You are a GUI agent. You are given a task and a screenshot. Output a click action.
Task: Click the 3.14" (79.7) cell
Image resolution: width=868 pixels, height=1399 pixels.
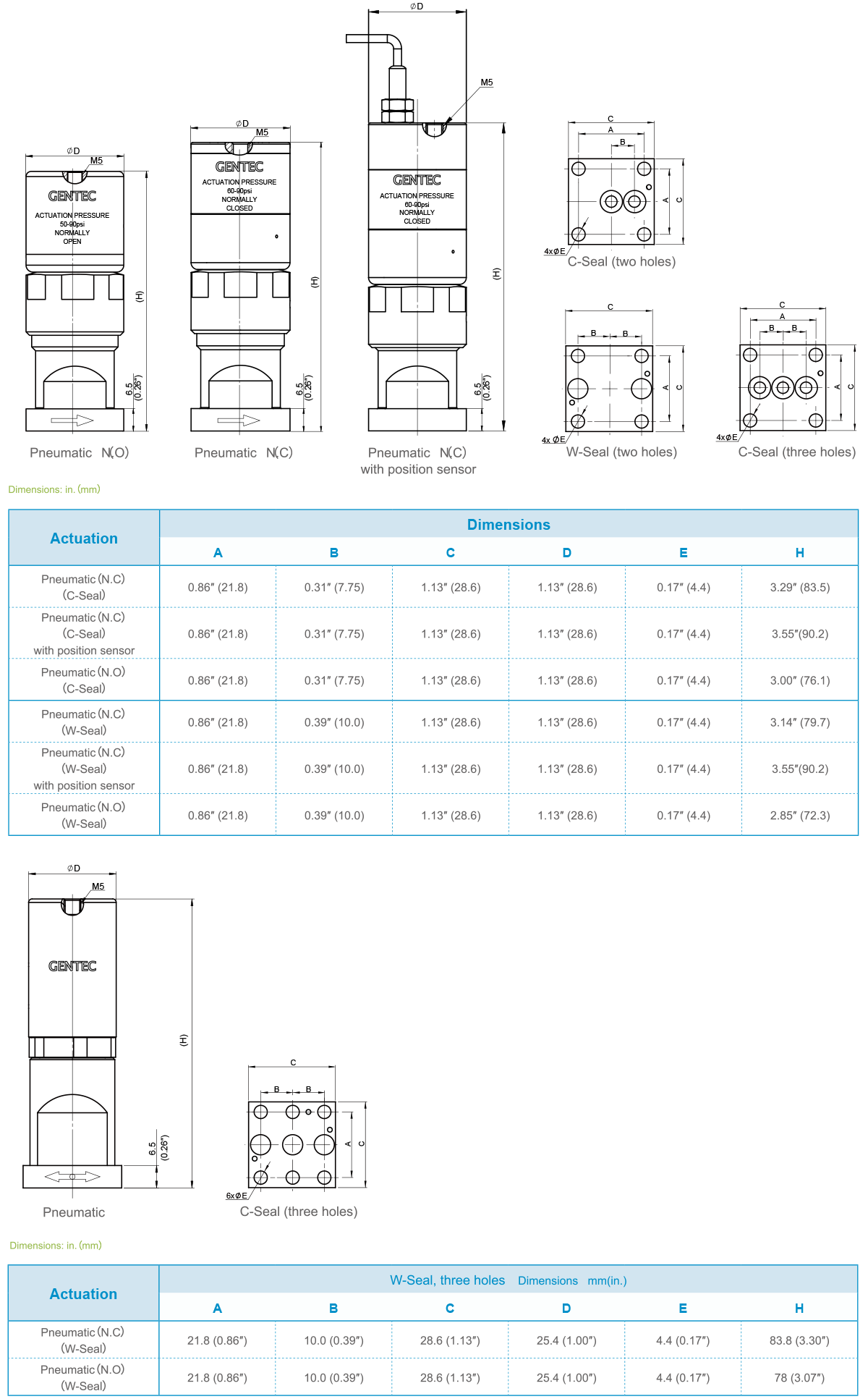click(799, 723)
